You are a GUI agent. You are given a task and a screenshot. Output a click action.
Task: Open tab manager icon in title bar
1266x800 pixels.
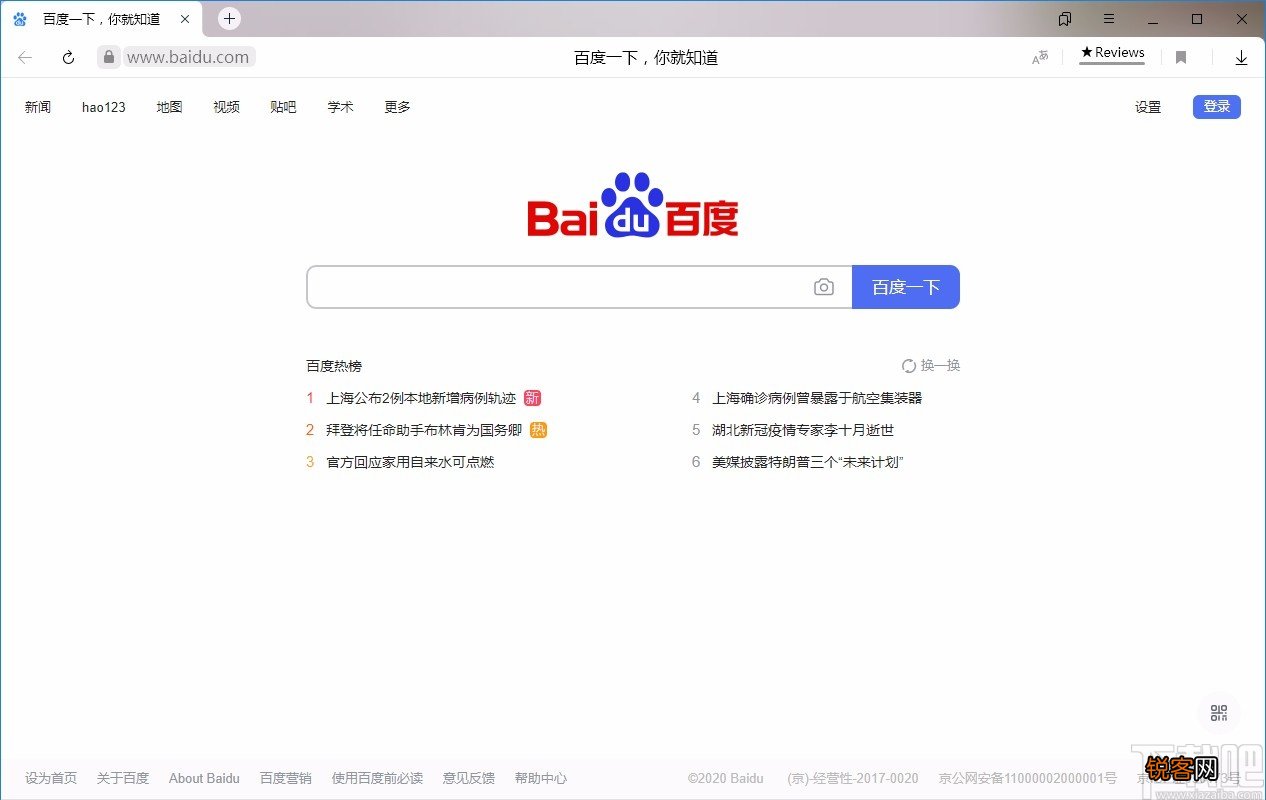(x=1065, y=19)
